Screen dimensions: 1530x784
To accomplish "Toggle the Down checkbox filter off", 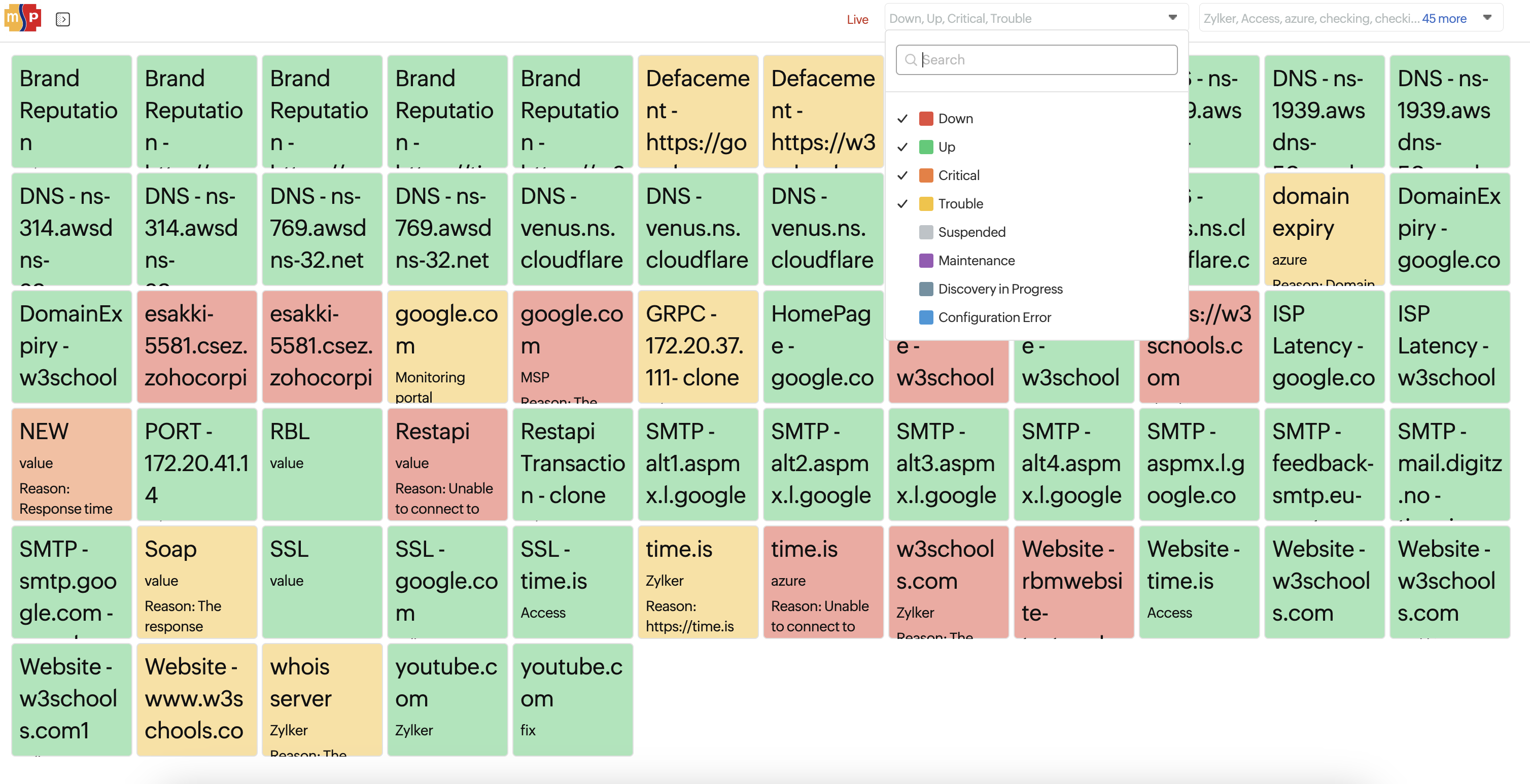I will (x=904, y=118).
